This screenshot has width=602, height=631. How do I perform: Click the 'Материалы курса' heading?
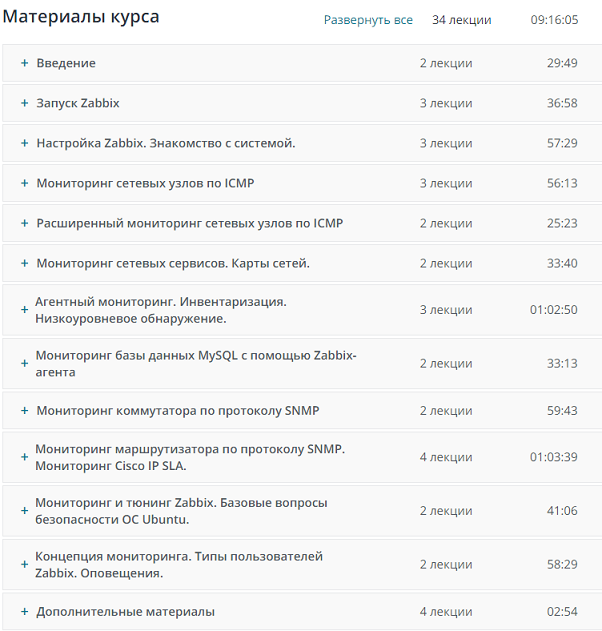point(81,17)
